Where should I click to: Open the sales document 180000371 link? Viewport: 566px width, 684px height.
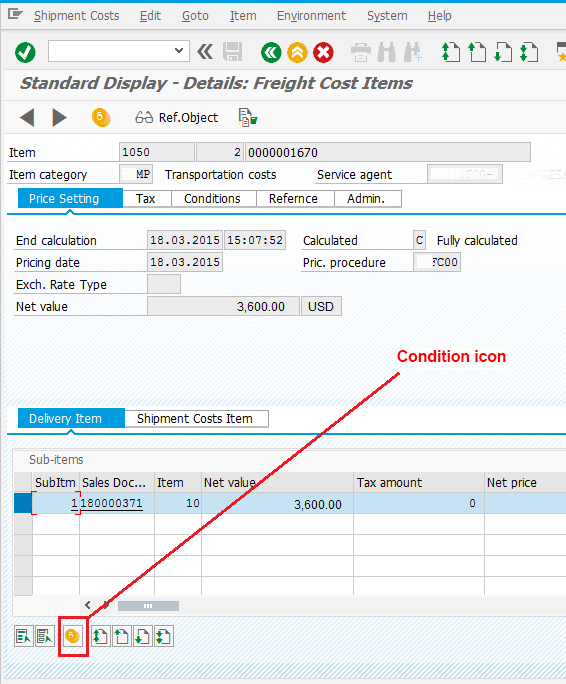pyautogui.click(x=111, y=503)
